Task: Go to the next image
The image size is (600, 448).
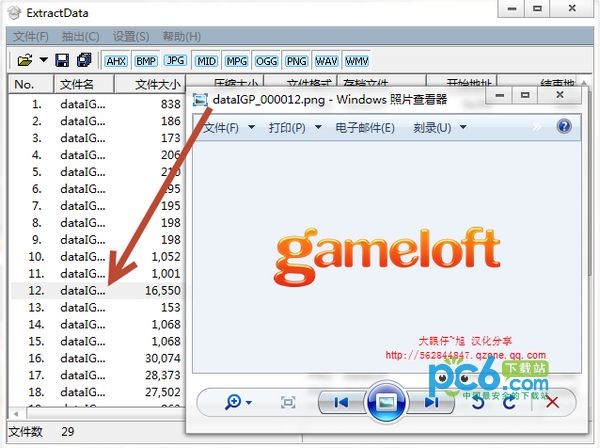Action: point(431,402)
